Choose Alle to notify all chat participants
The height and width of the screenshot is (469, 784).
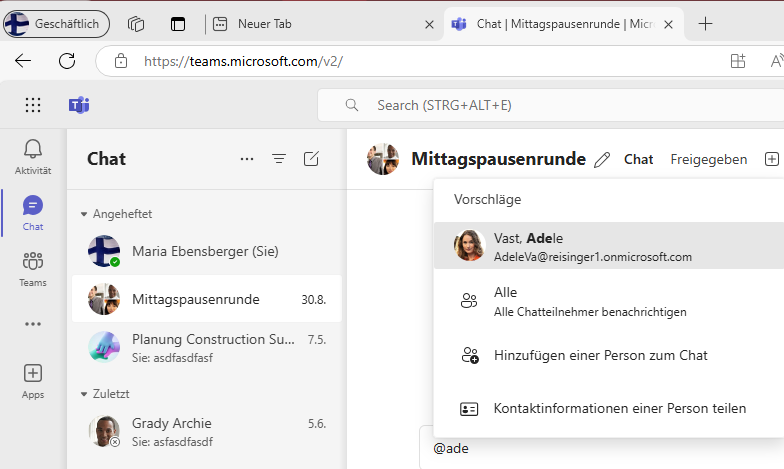609,301
